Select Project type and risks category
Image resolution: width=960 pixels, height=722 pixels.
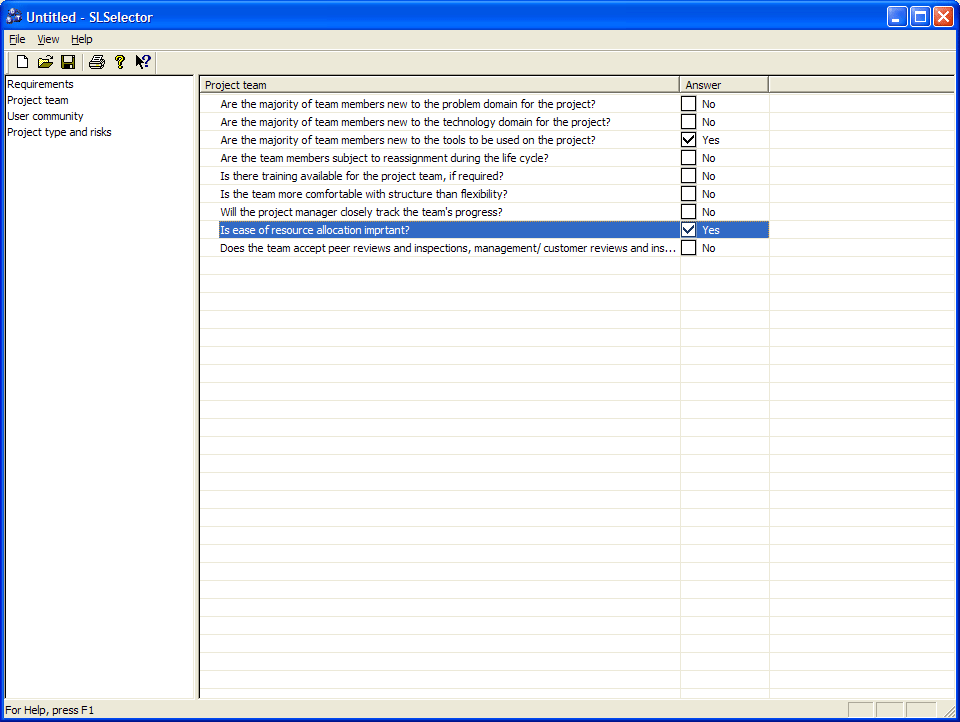(59, 132)
